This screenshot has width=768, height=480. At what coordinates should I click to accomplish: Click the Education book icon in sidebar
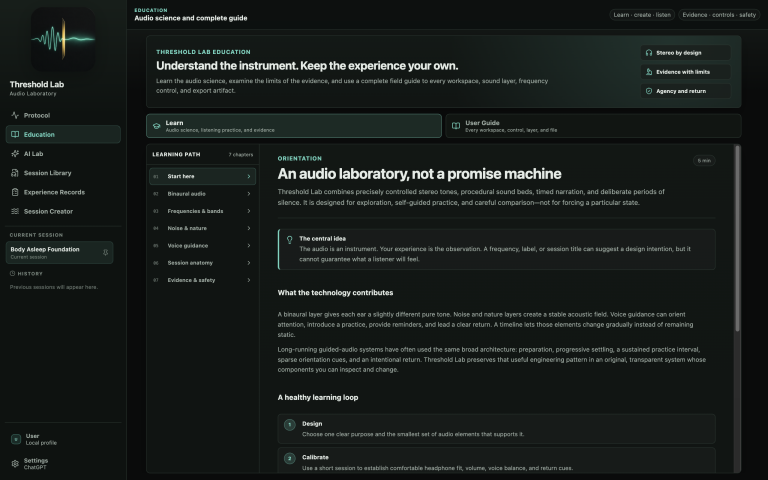(15, 135)
